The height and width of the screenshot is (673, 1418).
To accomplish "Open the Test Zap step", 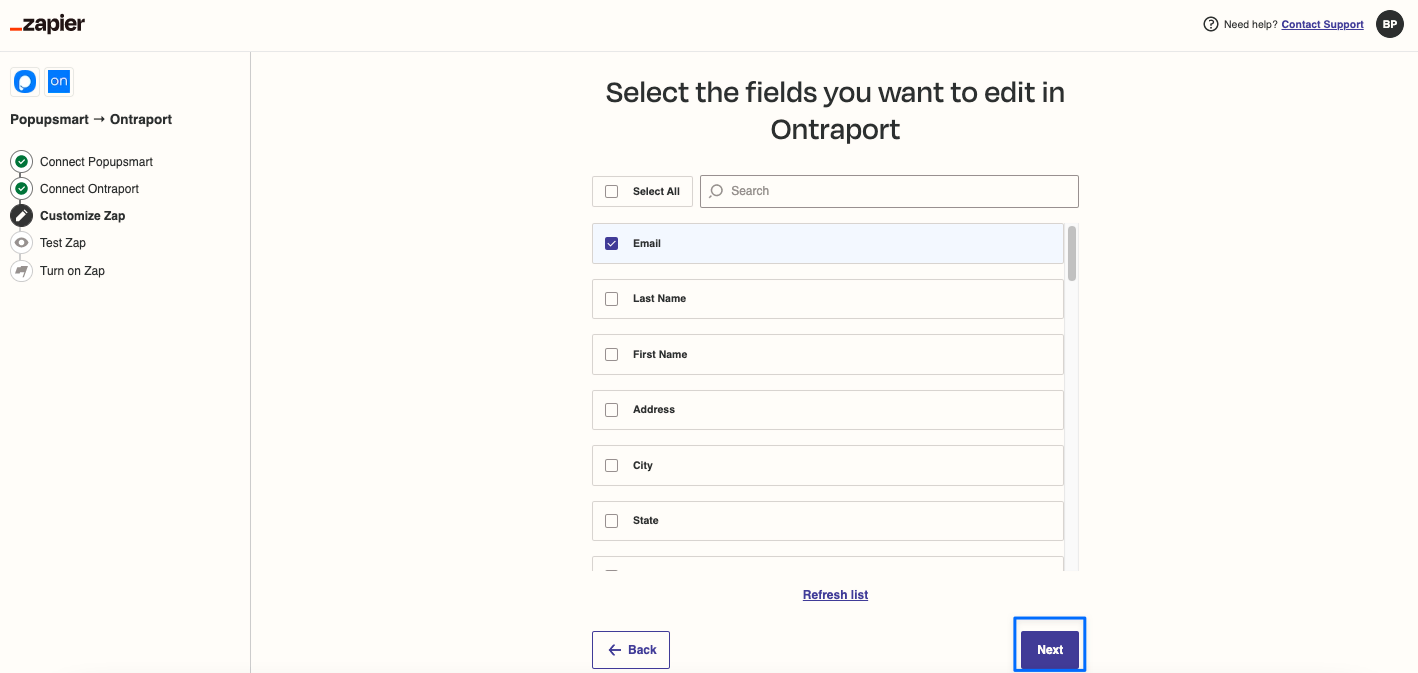I will [x=63, y=242].
